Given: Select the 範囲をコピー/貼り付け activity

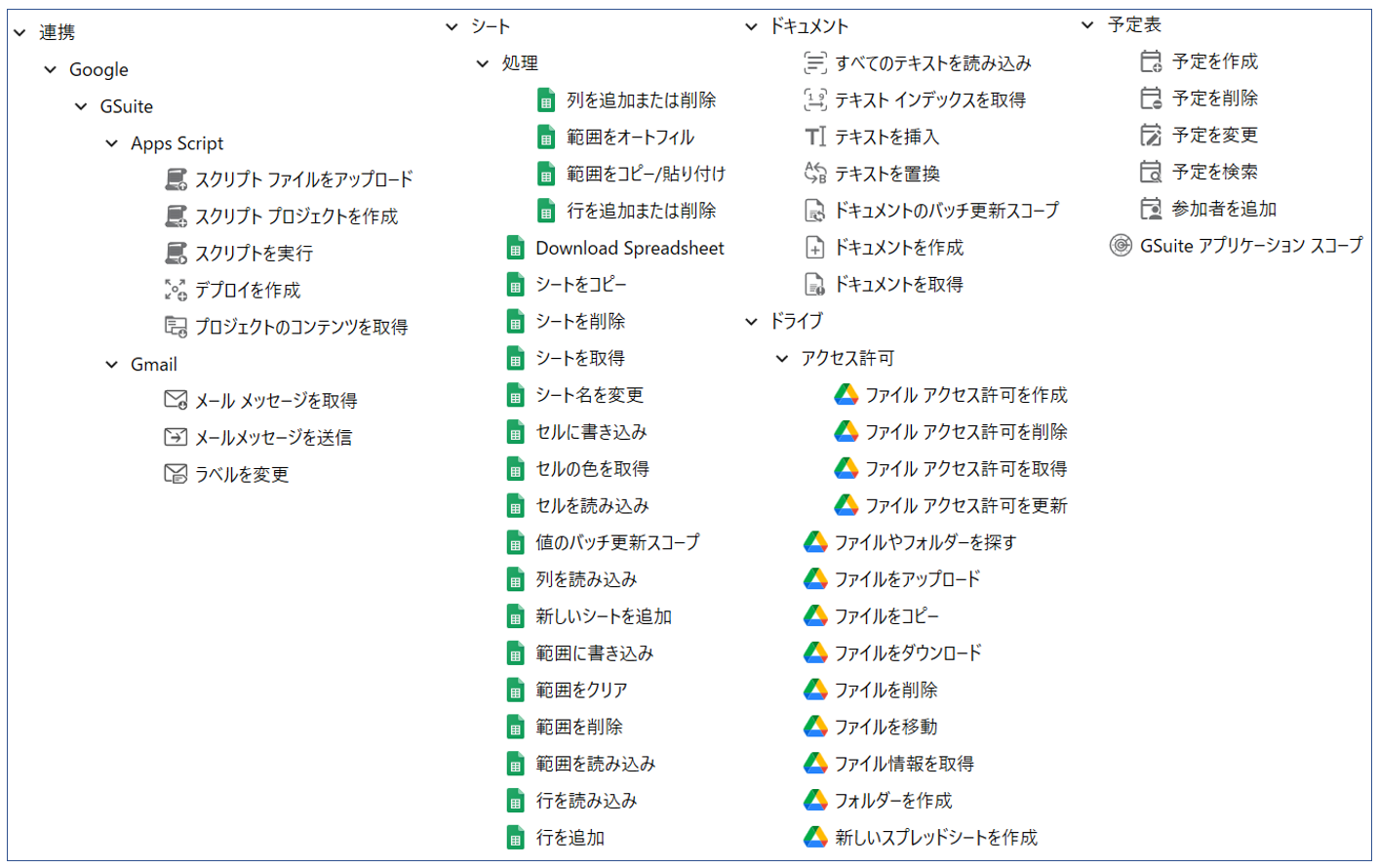Looking at the screenshot, I should [x=647, y=175].
